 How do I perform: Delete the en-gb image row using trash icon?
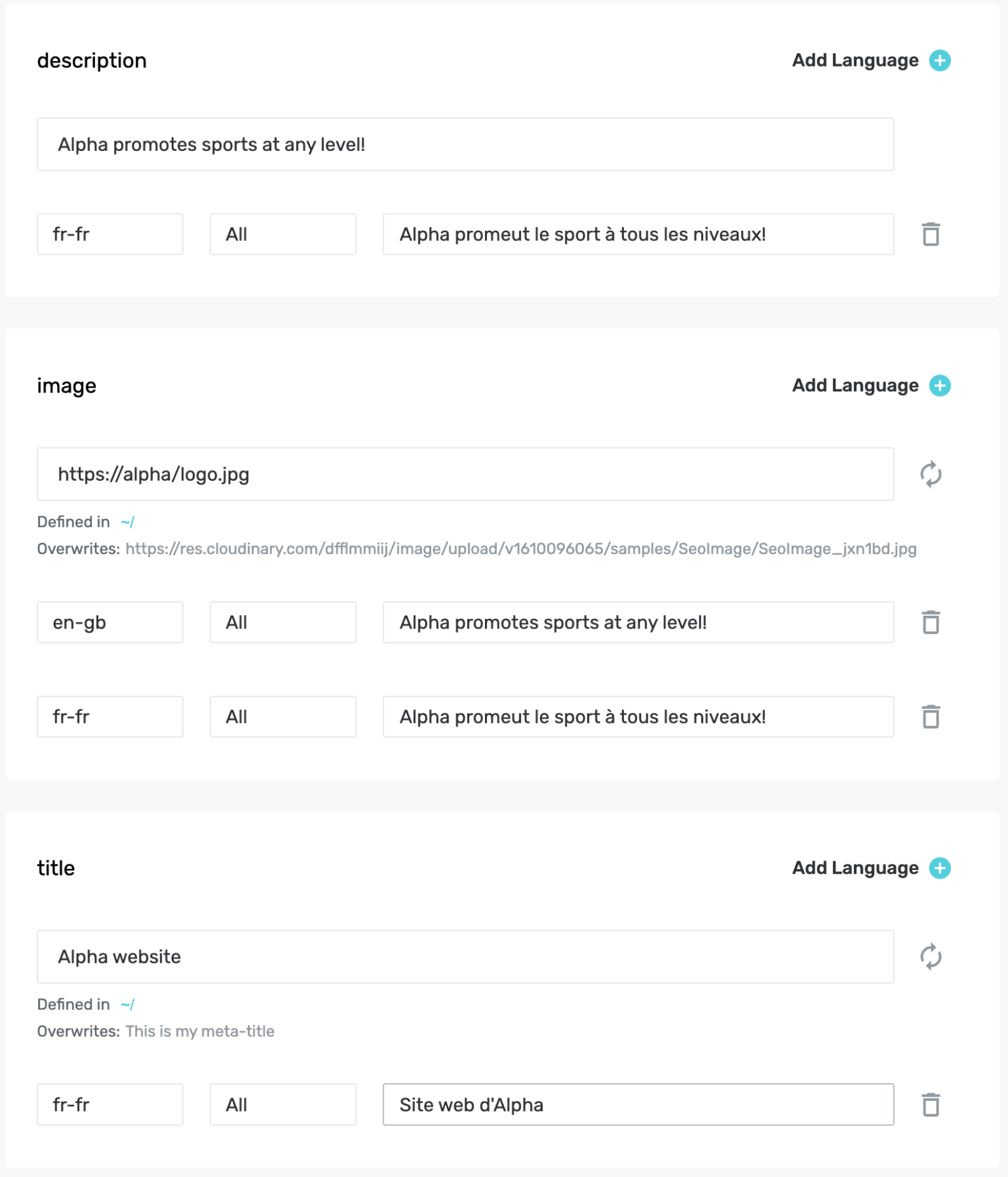click(931, 622)
